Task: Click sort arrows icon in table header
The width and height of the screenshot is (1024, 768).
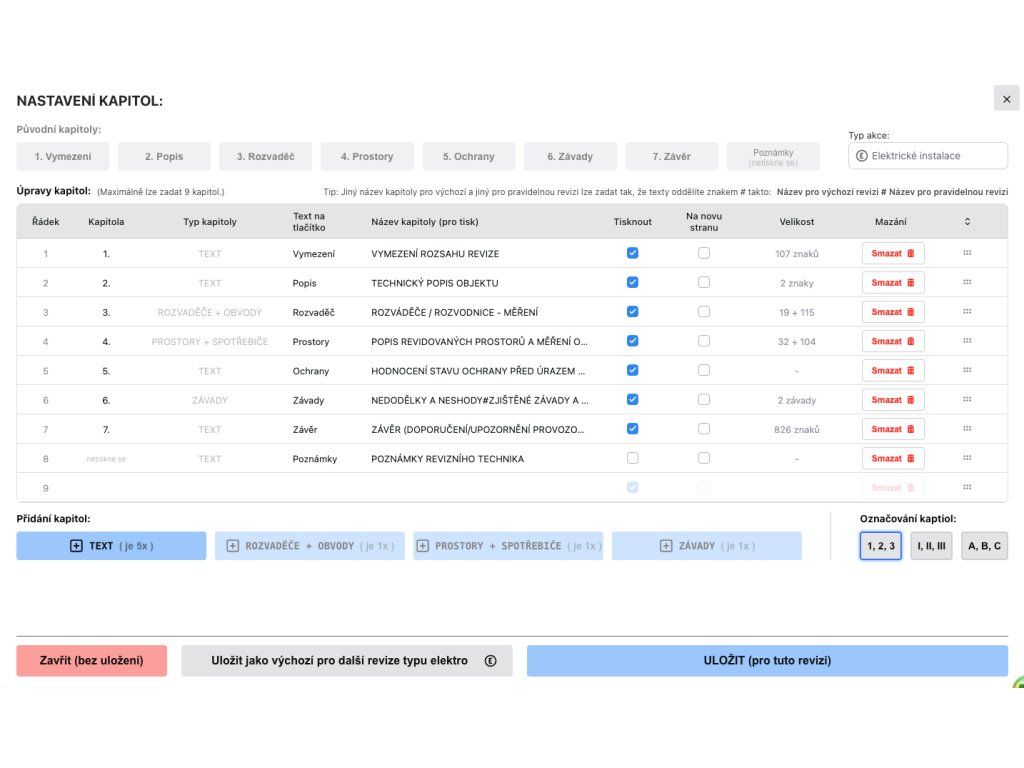Action: click(967, 222)
